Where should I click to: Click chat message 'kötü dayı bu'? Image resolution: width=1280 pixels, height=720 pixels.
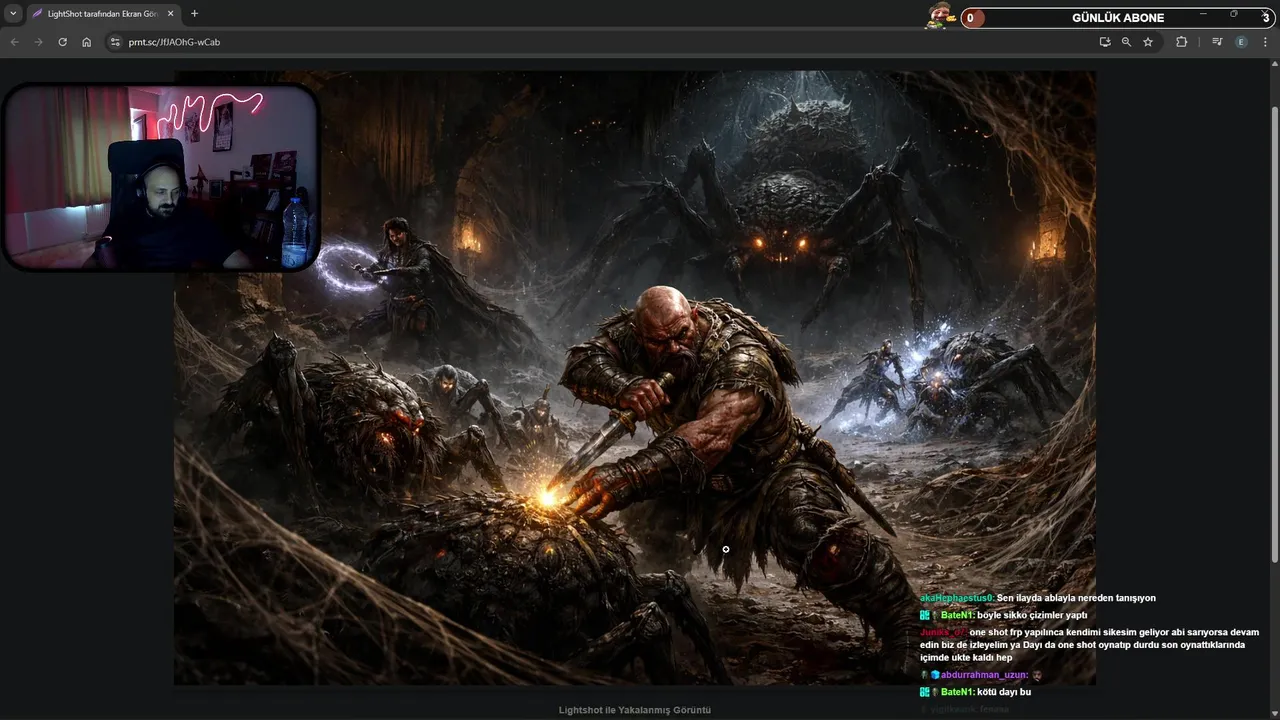pos(1004,692)
